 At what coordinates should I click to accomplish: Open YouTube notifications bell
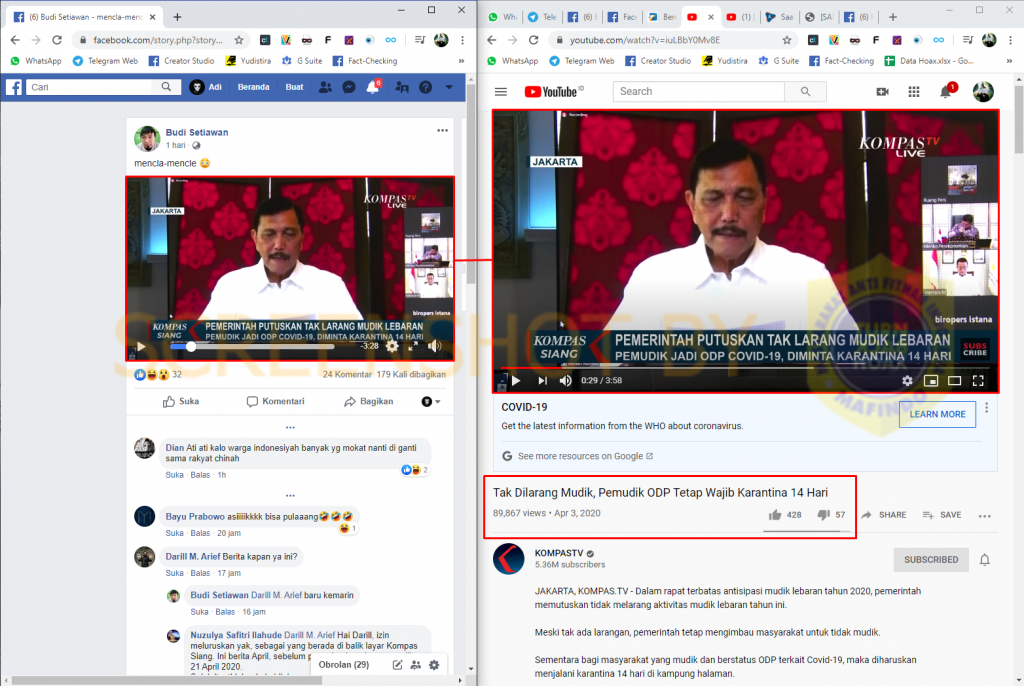pos(946,91)
